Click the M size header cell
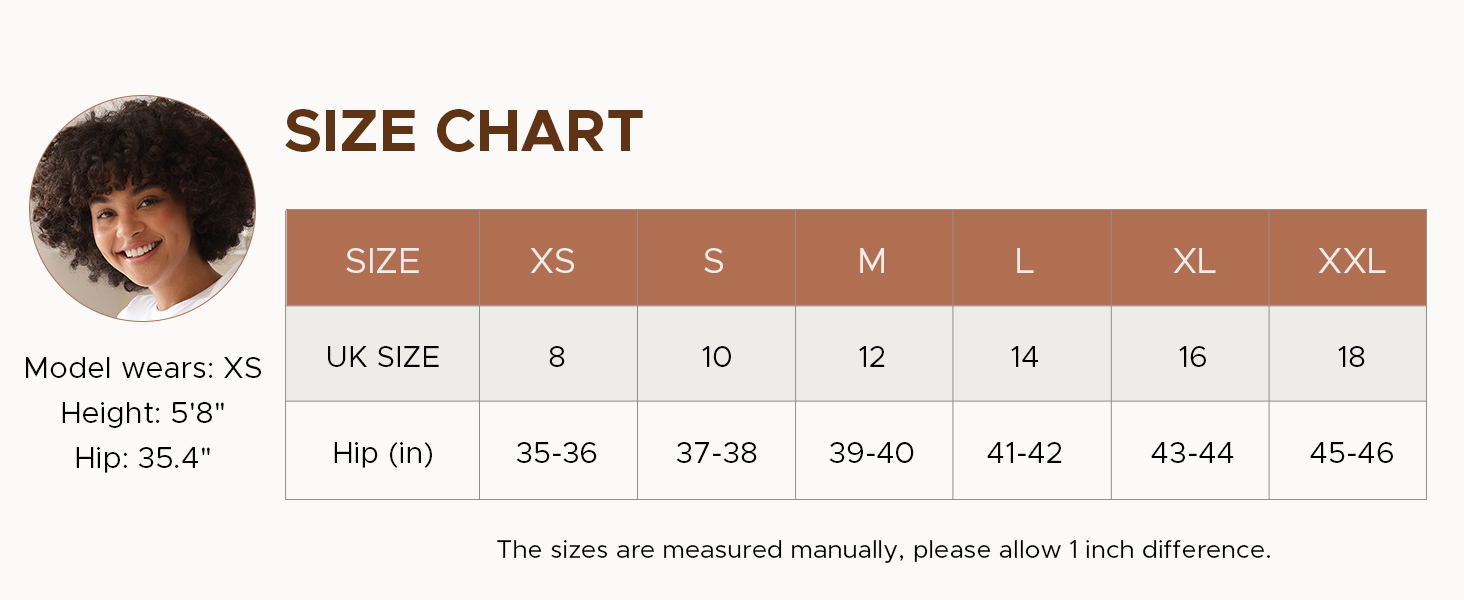This screenshot has width=1464, height=600. point(872,261)
